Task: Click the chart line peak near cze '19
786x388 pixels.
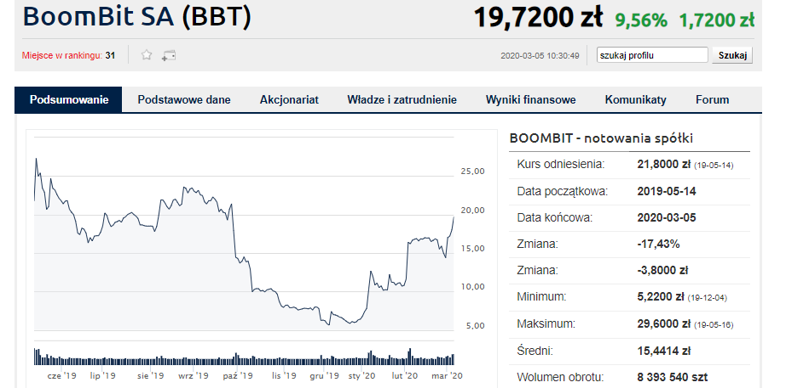Action: tap(36, 159)
